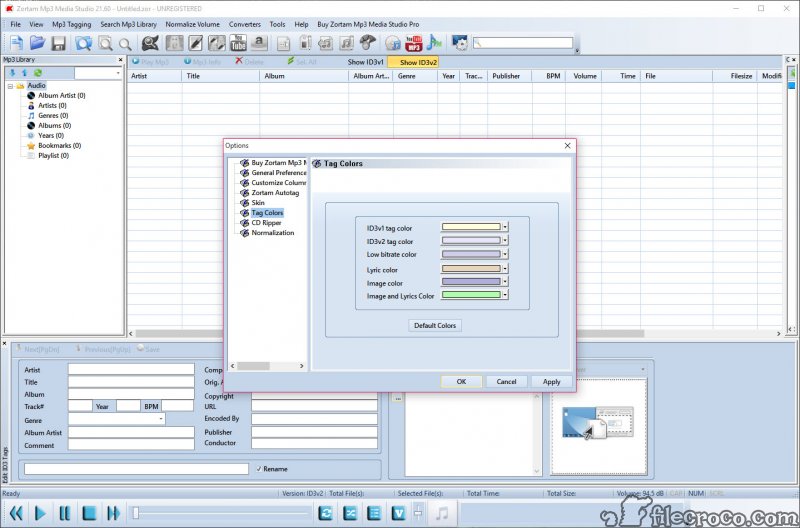800x528 pixels.
Task: Open the Low bitrate color dropdown arrow
Action: click(x=505, y=254)
